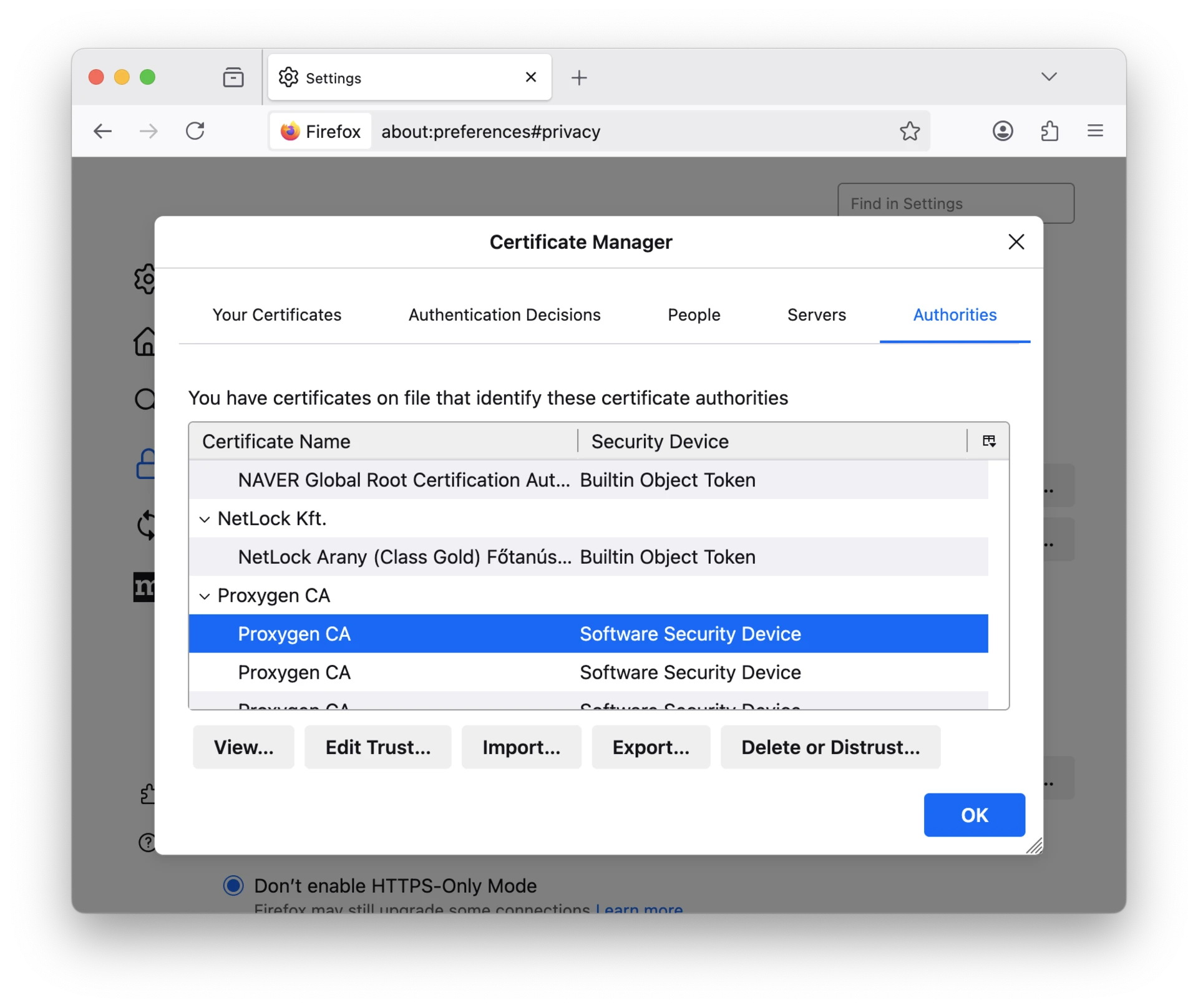Open the list all tabs dropdown

pyautogui.click(x=1049, y=77)
